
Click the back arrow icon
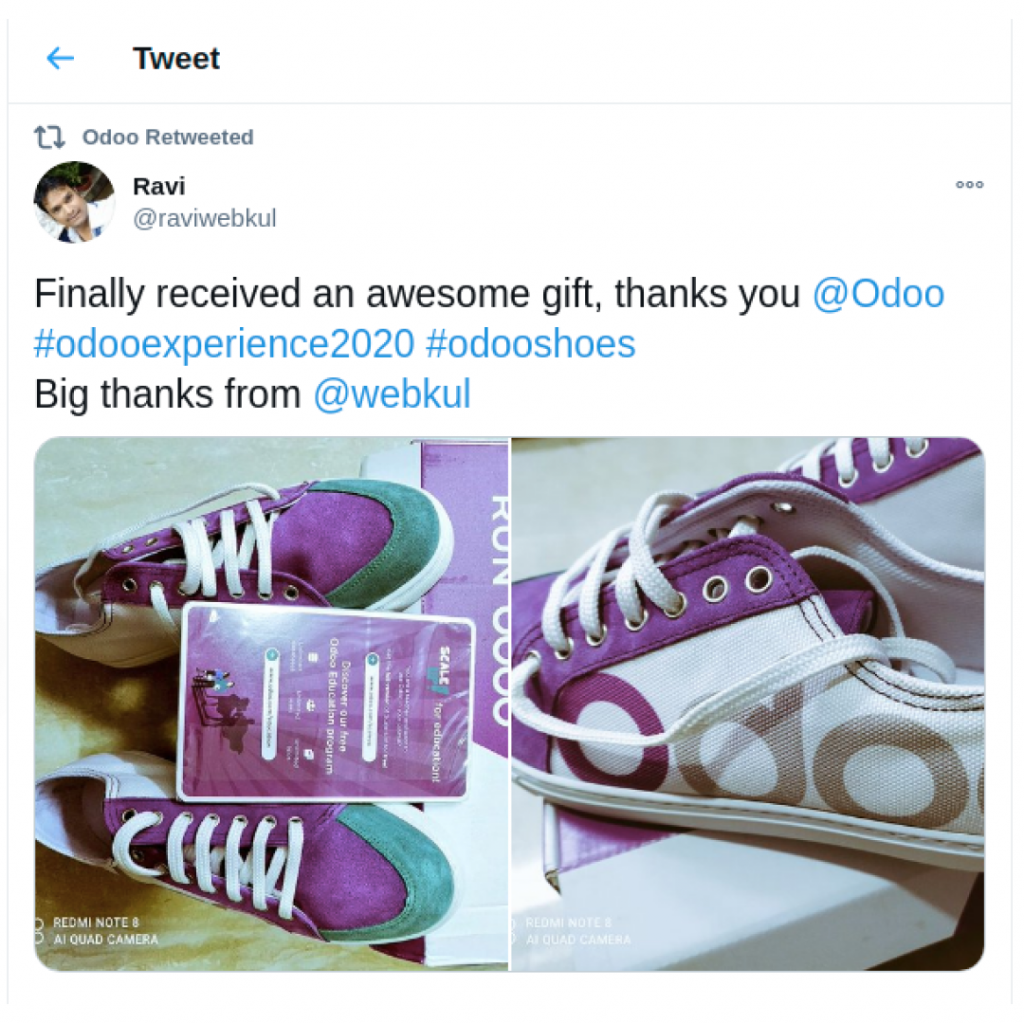pyautogui.click(x=61, y=59)
